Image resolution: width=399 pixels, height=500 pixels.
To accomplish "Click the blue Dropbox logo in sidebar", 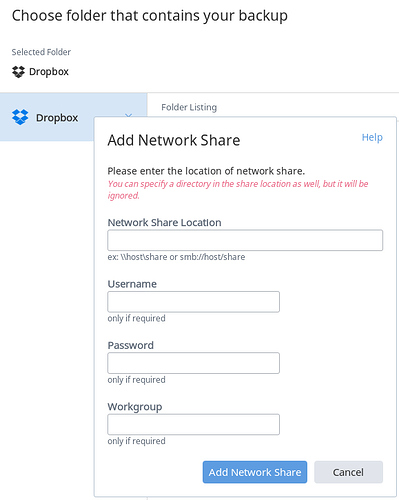I will tap(20, 117).
